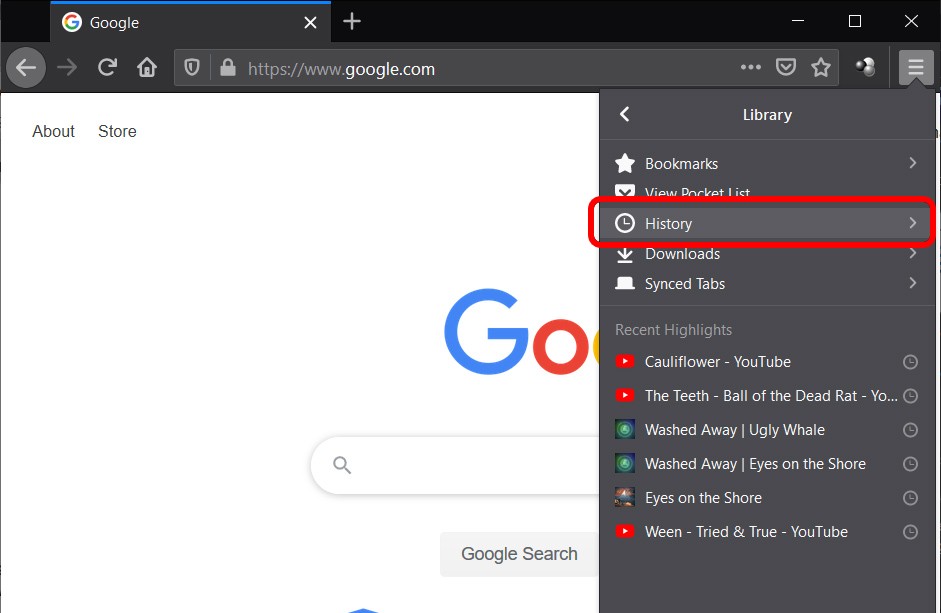This screenshot has width=941, height=613.
Task: Click clock icon on Cauliflower row
Action: (x=910, y=362)
